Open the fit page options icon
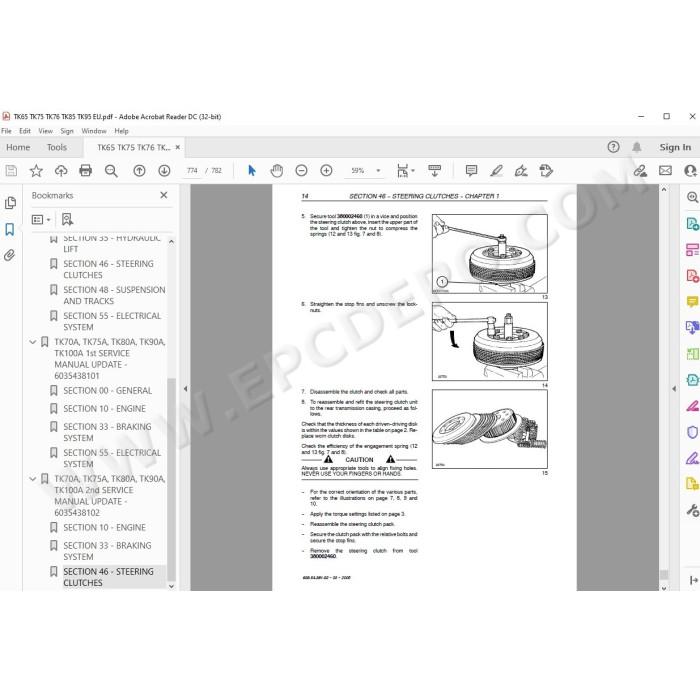This screenshot has height=700, width=700. click(x=405, y=171)
